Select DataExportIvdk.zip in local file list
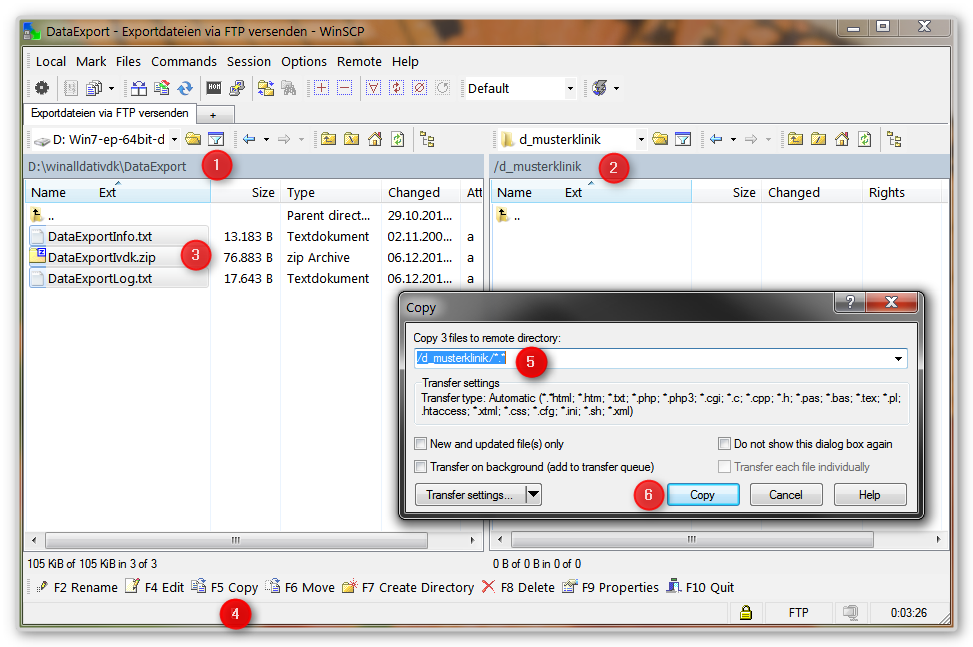Image resolution: width=973 pixels, height=647 pixels. 102,258
